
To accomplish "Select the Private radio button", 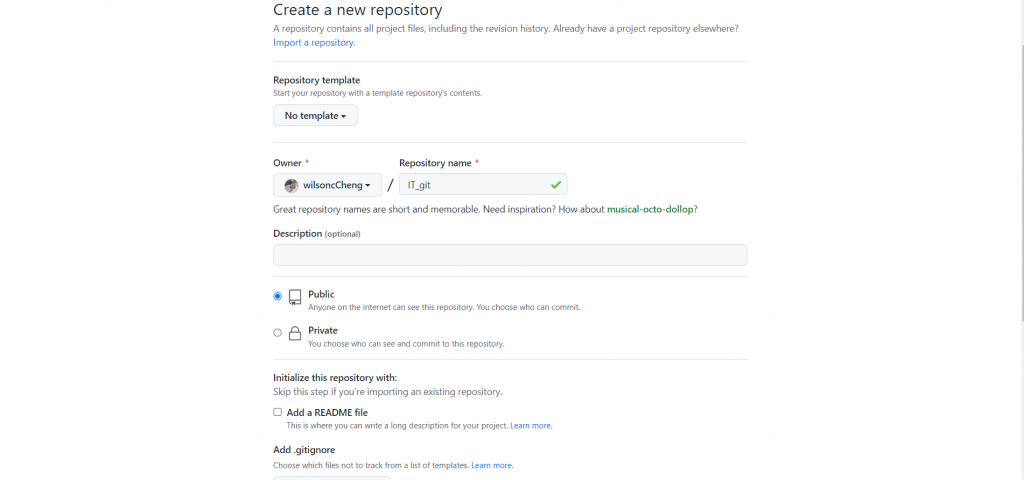I will click(278, 332).
